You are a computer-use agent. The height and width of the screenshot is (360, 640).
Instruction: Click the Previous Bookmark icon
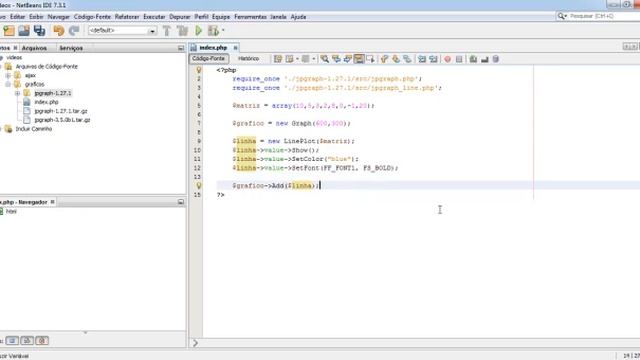click(x=384, y=59)
